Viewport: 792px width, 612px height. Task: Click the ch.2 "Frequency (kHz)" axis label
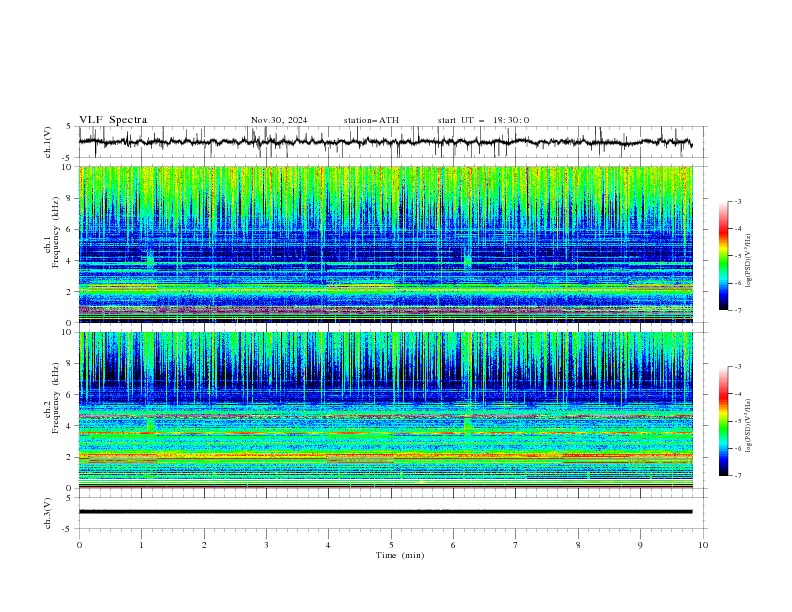[x=56, y=398]
